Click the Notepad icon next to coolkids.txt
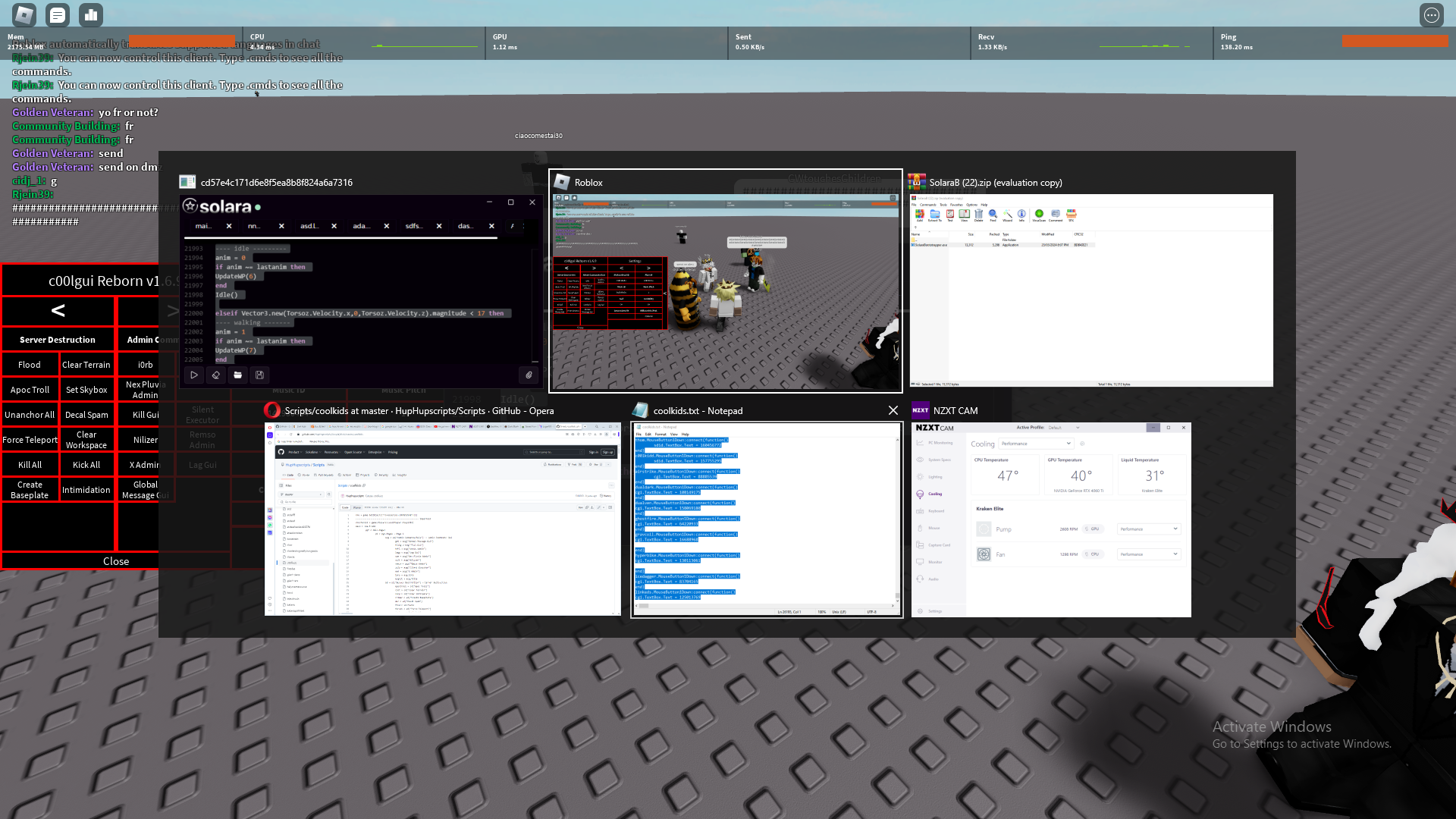1456x819 pixels. (641, 410)
